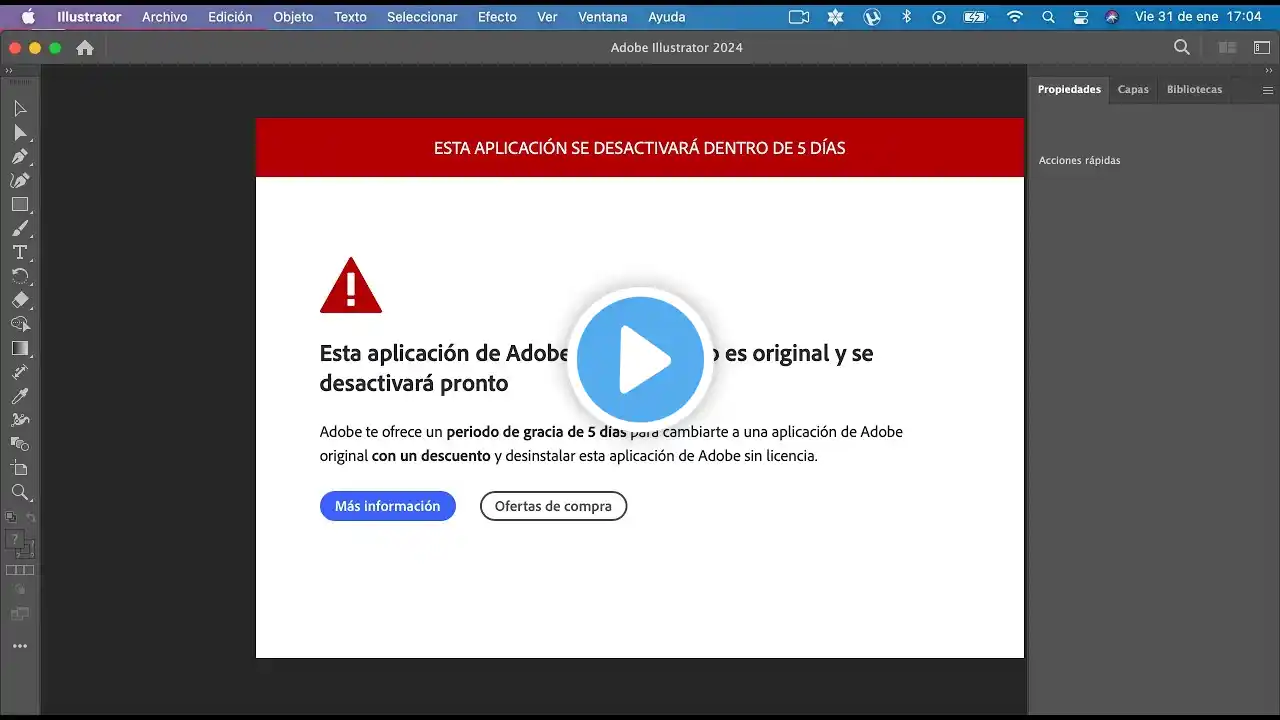1280x720 pixels.
Task: Select the Eyedropper tool
Action: pyautogui.click(x=20, y=396)
